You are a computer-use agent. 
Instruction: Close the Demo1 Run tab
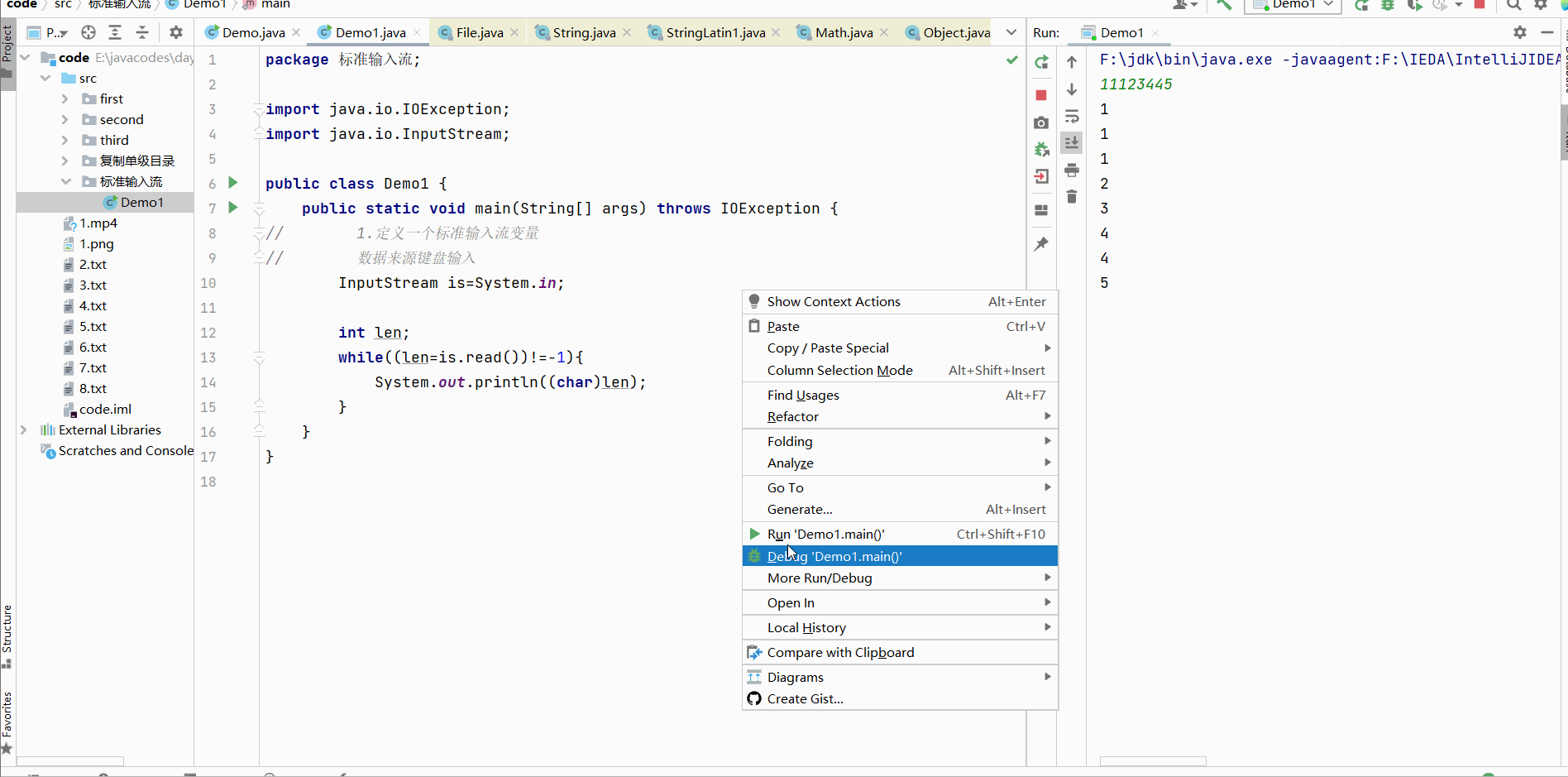(x=1155, y=33)
